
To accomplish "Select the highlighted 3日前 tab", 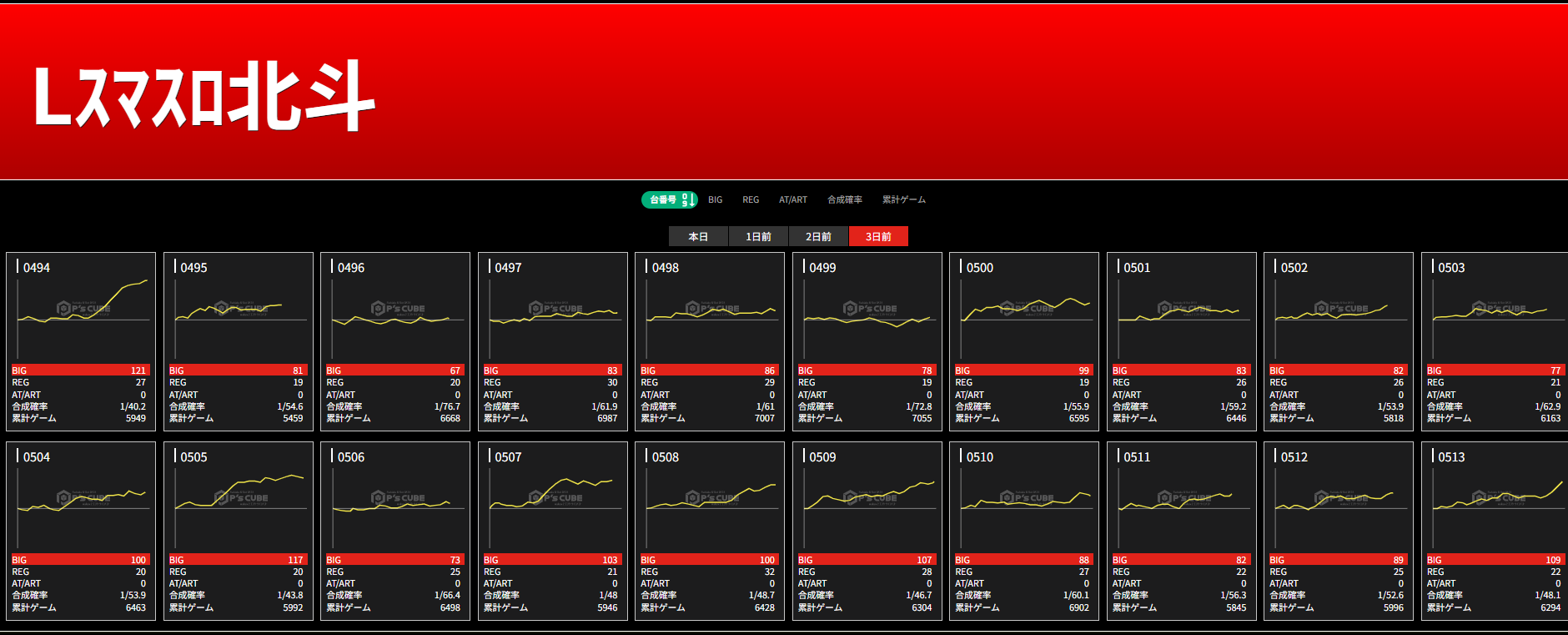I will 878,237.
